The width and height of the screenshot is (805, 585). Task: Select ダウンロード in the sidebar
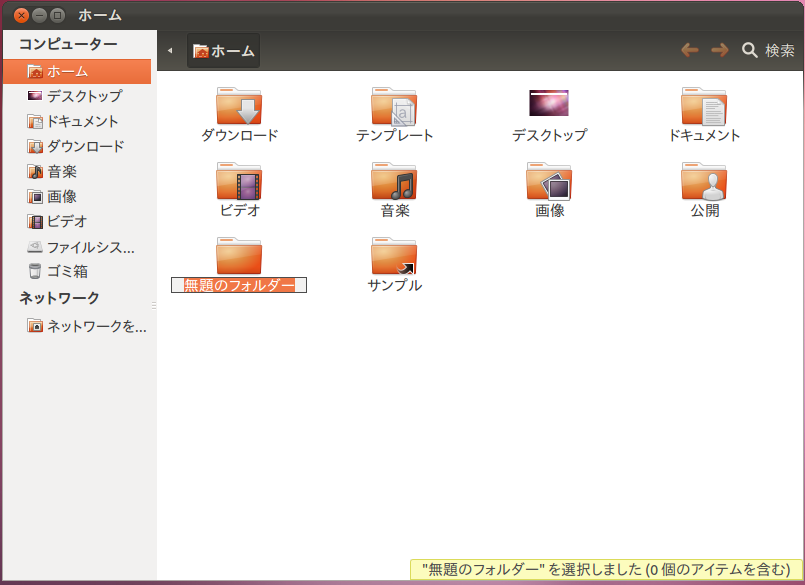tap(77, 146)
